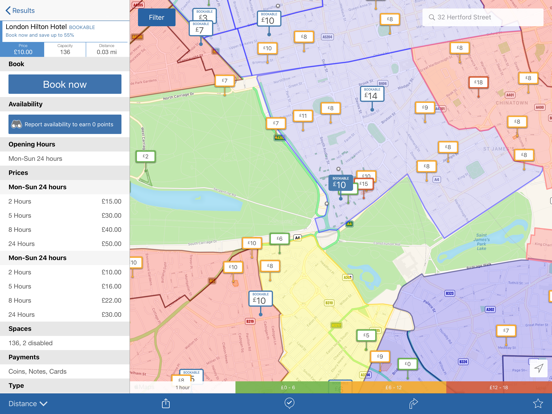Screen dimensions: 552x414
Task: Tap the 1 hour duration label
Action: tap(183, 387)
